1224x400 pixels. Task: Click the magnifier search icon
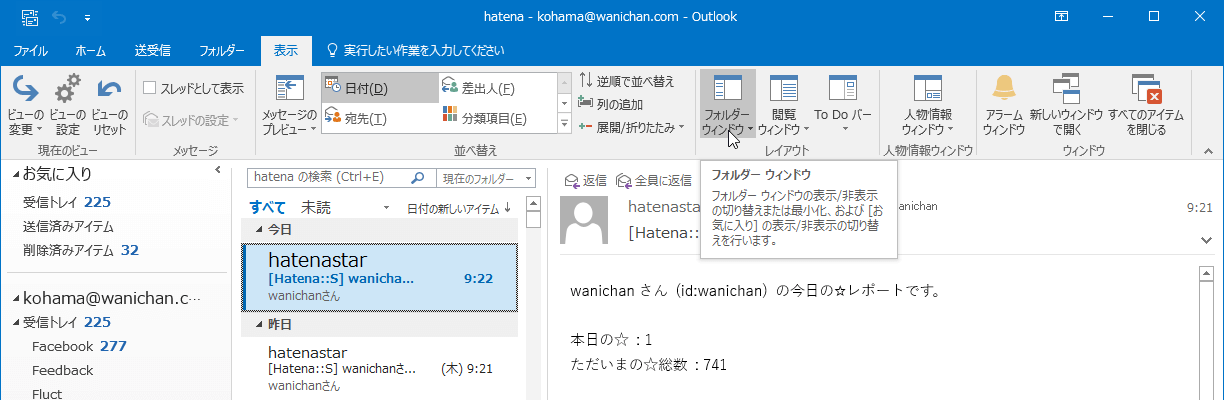419,178
